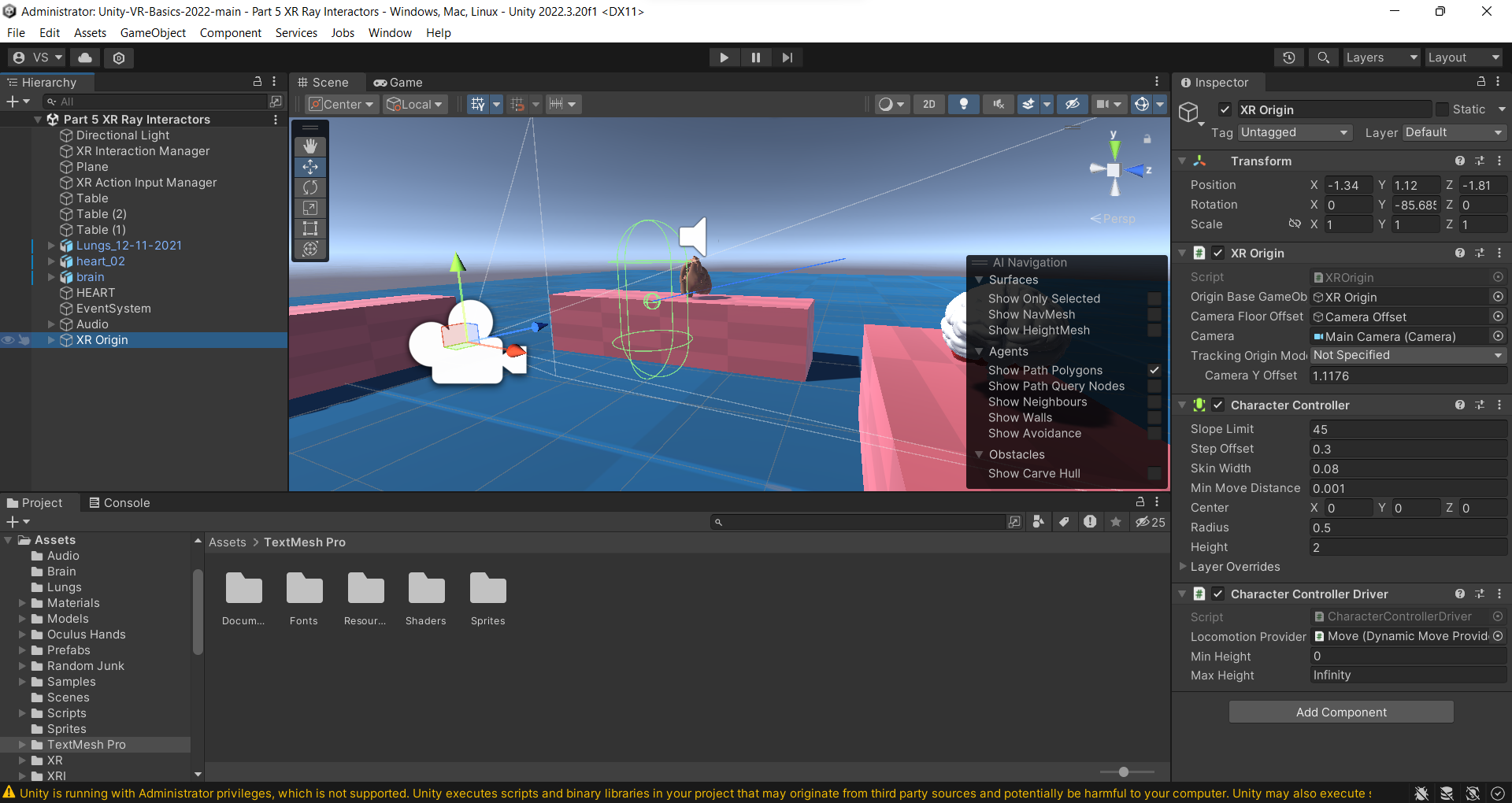
Task: Open the Layers dropdown in toolbar
Action: pos(1381,57)
